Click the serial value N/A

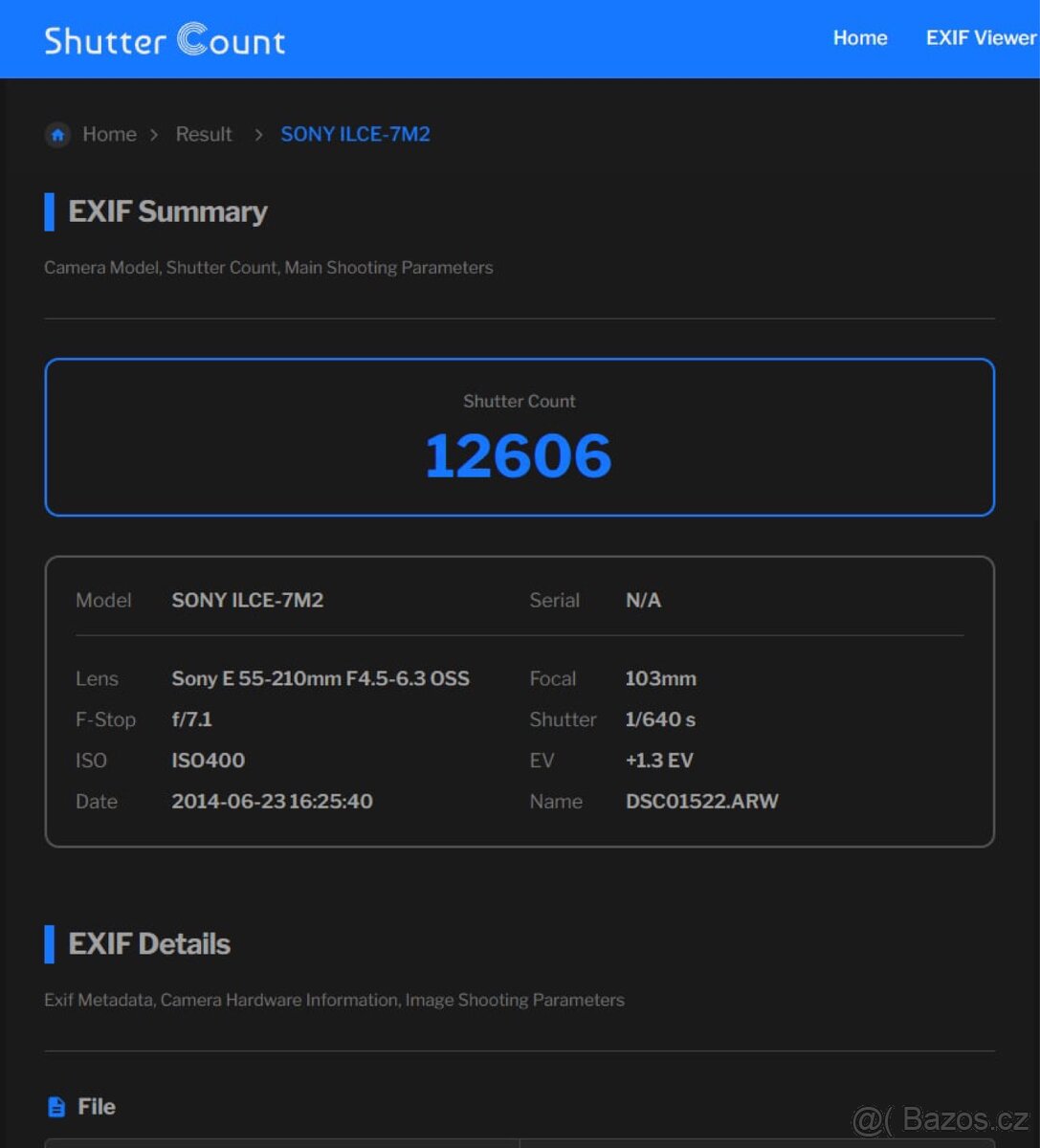pyautogui.click(x=643, y=600)
